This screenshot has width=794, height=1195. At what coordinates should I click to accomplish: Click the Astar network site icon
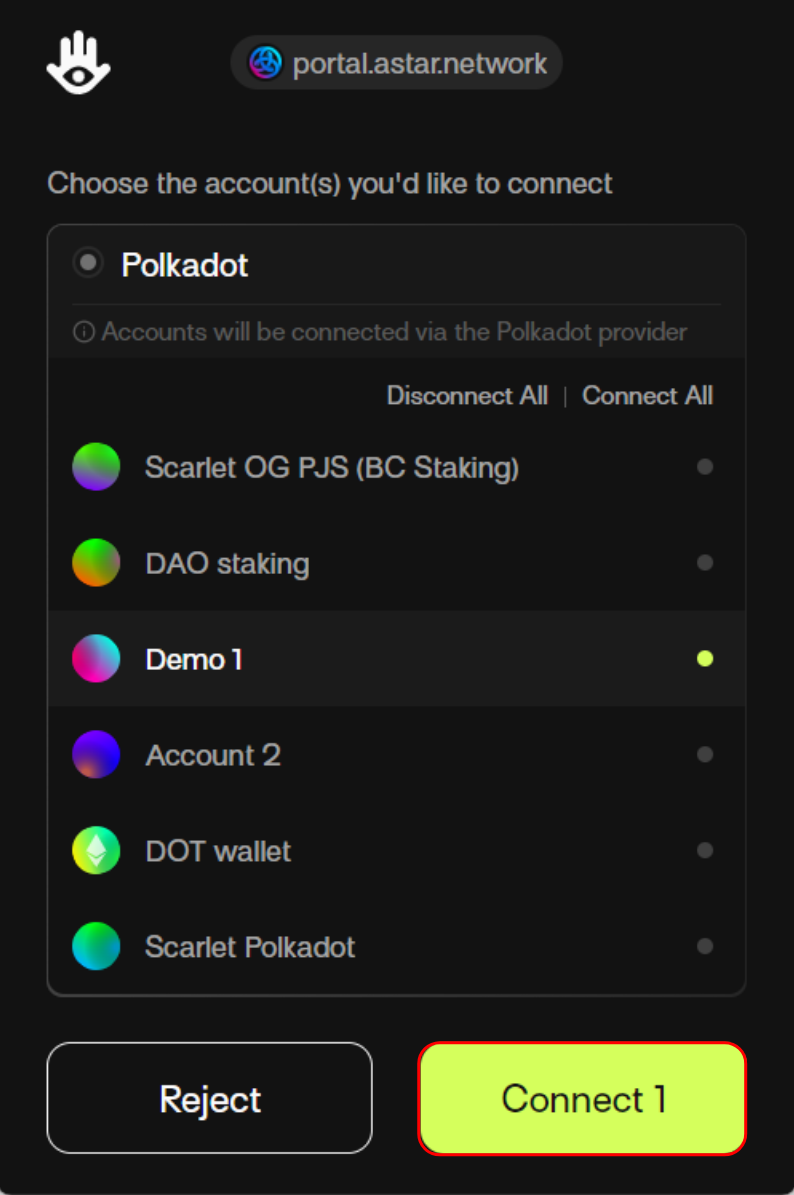click(x=266, y=64)
